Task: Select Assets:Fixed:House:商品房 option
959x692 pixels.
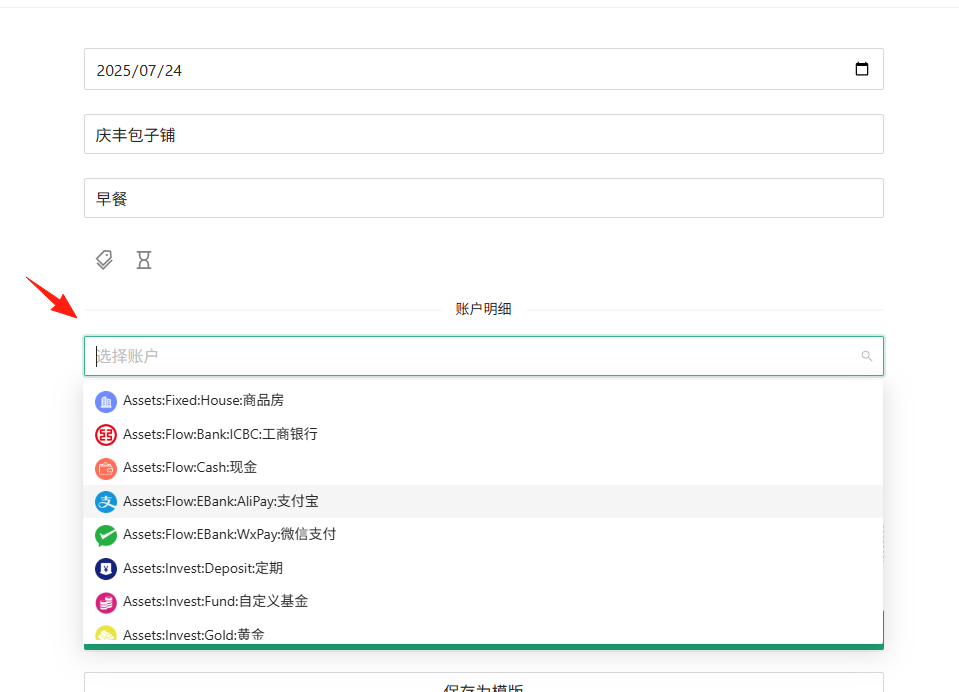Action: click(x=483, y=401)
